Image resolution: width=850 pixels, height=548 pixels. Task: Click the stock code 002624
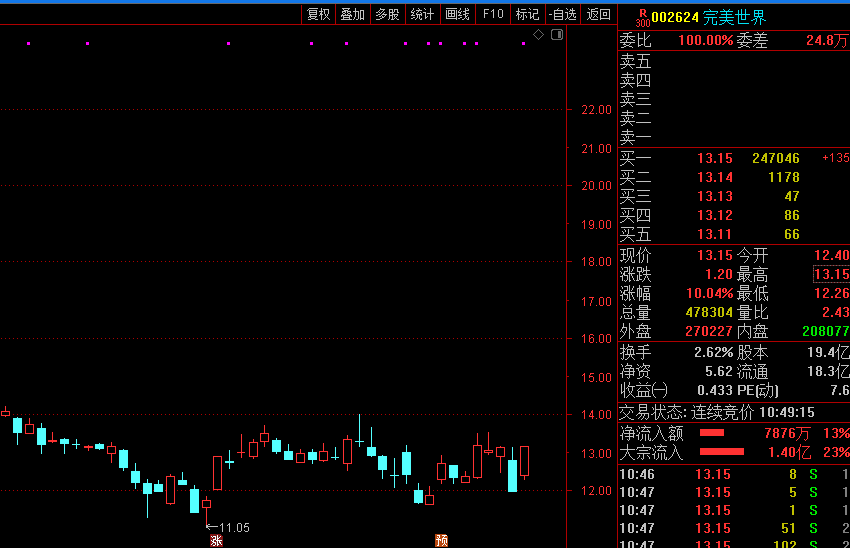point(675,17)
